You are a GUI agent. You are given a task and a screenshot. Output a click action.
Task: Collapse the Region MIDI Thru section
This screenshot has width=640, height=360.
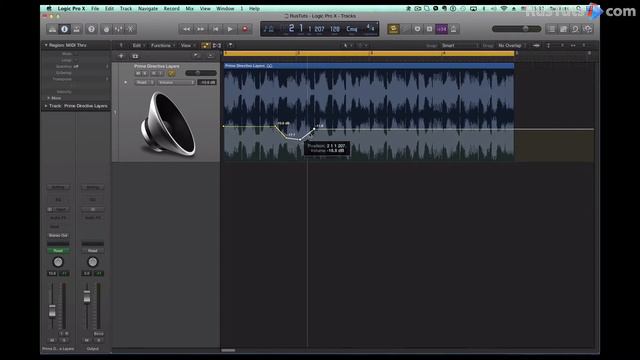(x=46, y=45)
